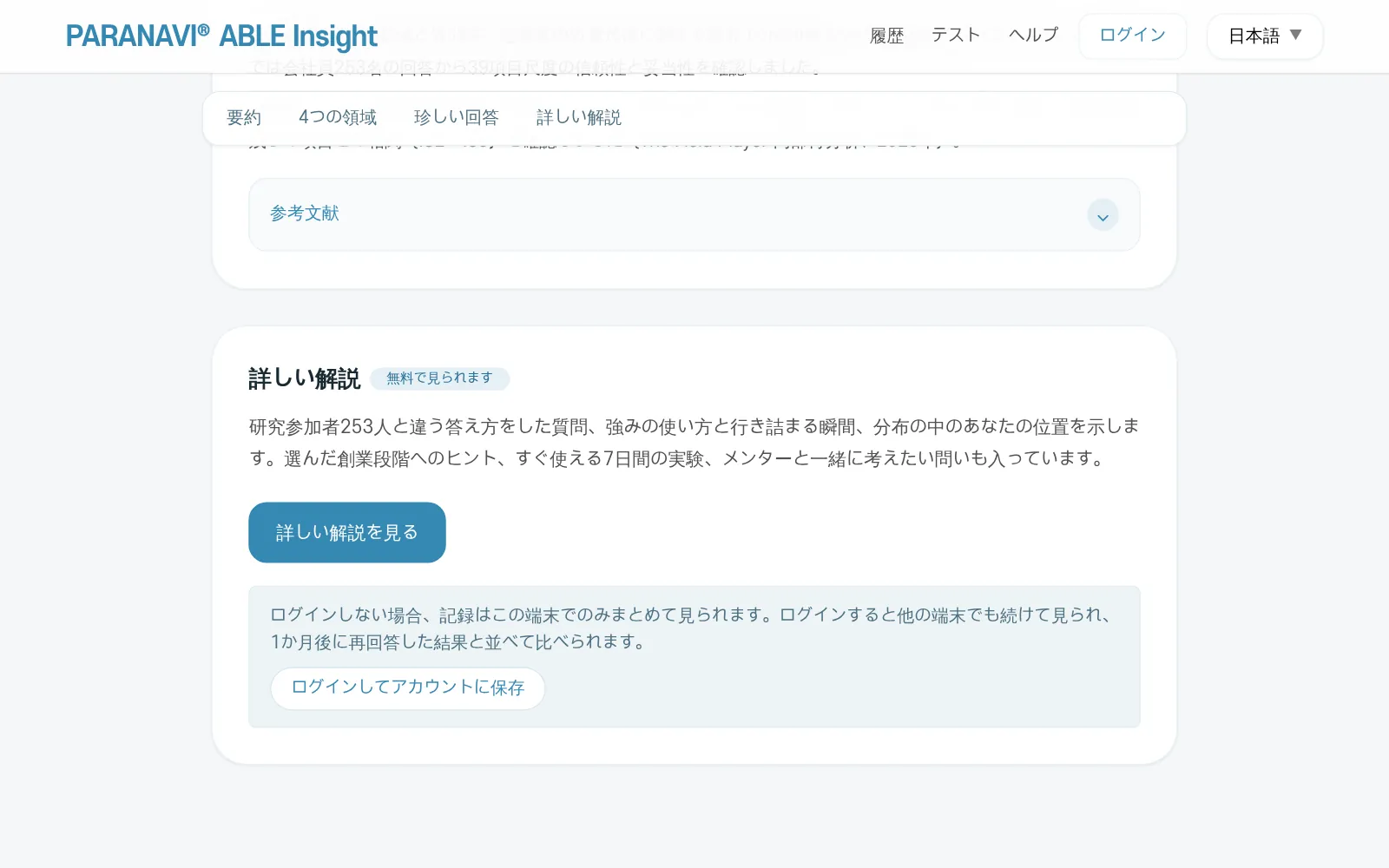Click the notice text starting ログインしない場合
This screenshot has width=1389, height=868.
point(692,628)
